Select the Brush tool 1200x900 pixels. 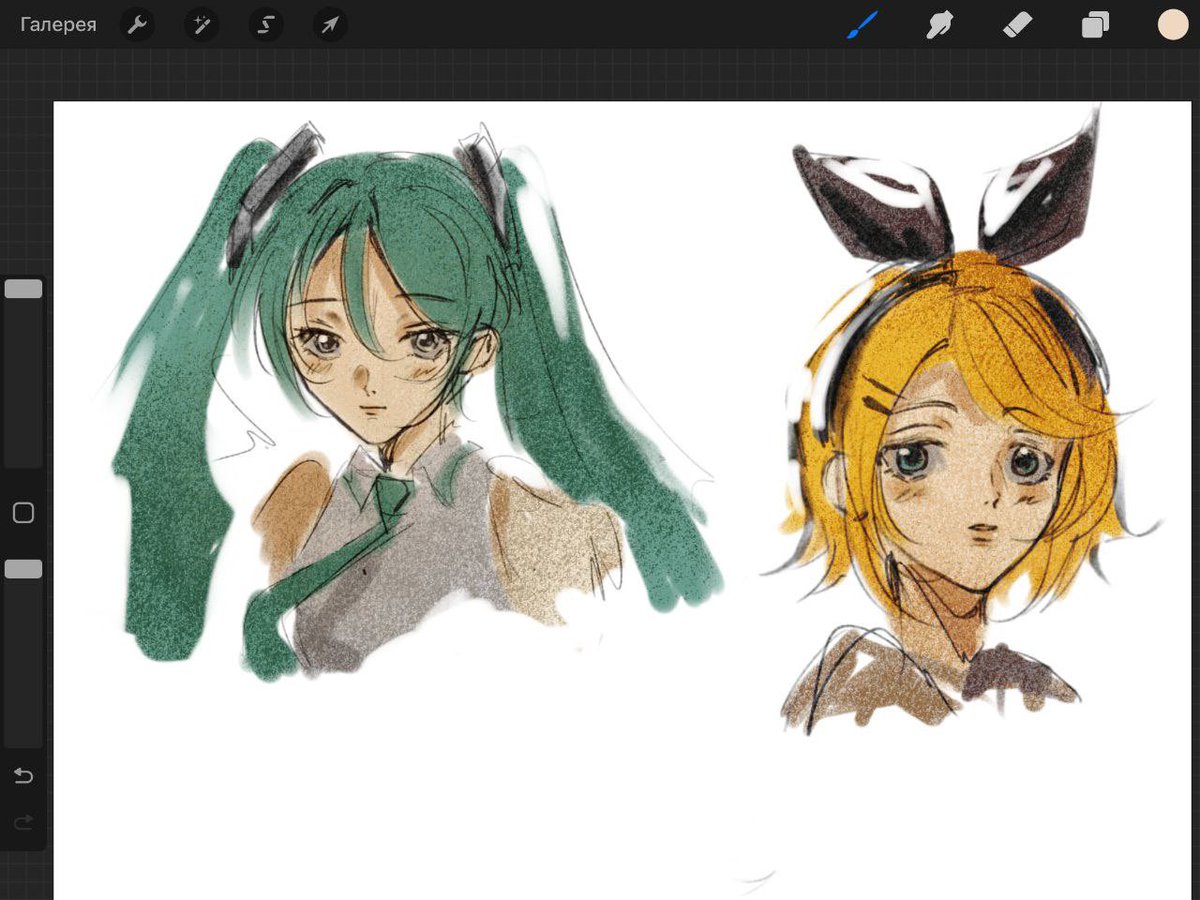862,25
